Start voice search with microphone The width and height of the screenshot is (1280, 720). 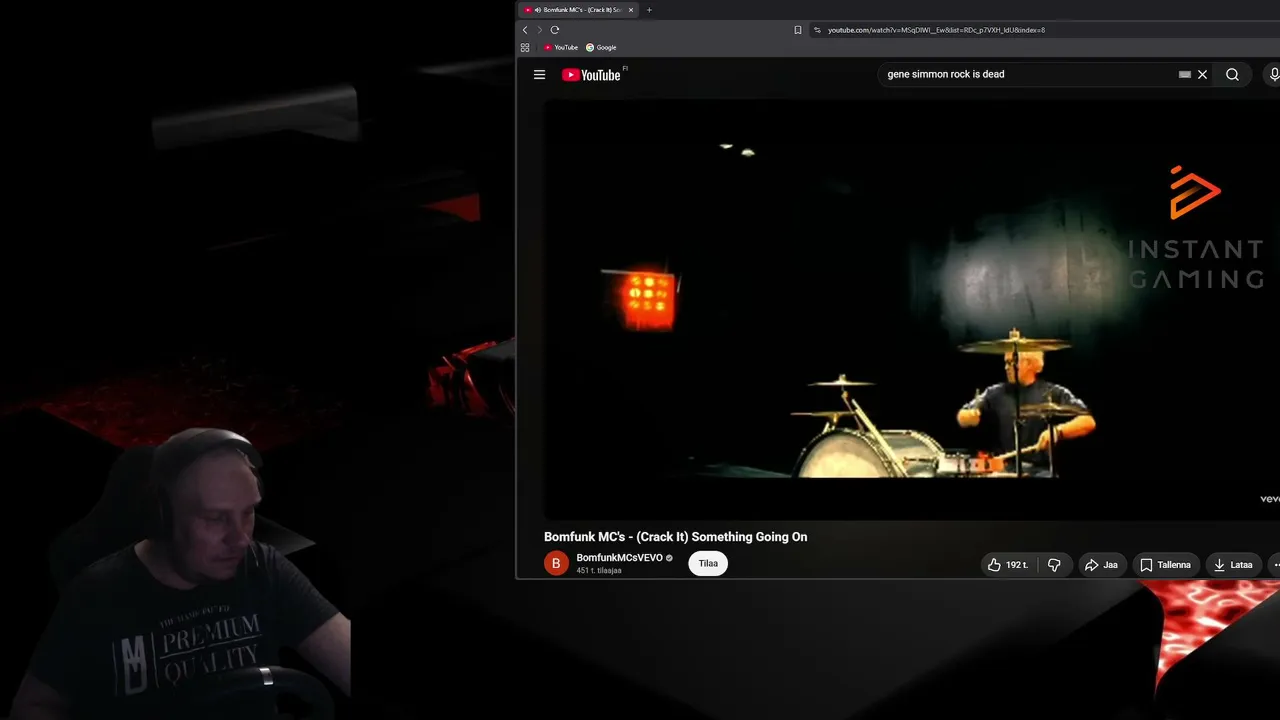click(1274, 74)
